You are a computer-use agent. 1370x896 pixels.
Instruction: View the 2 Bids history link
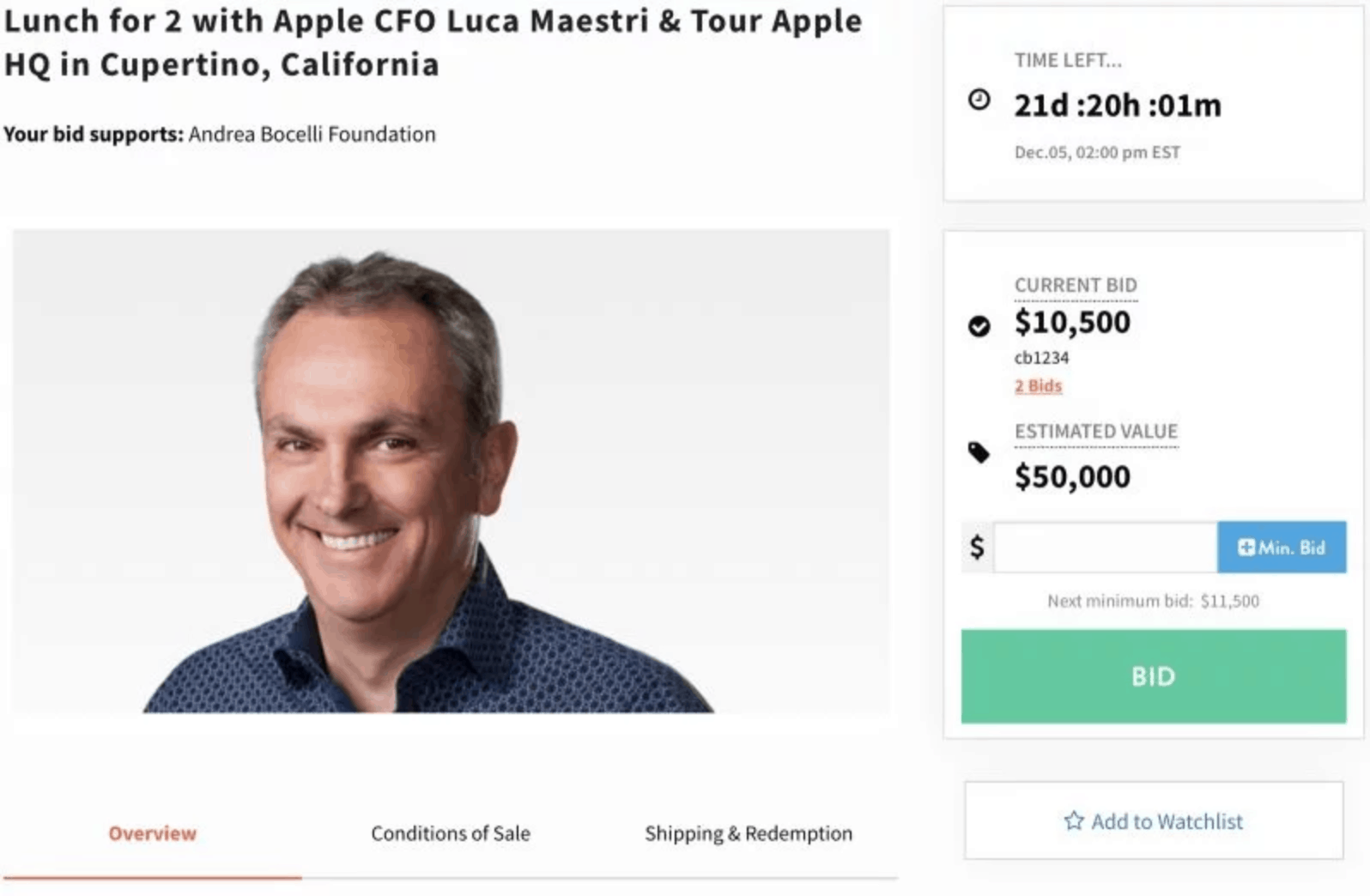coord(1038,386)
